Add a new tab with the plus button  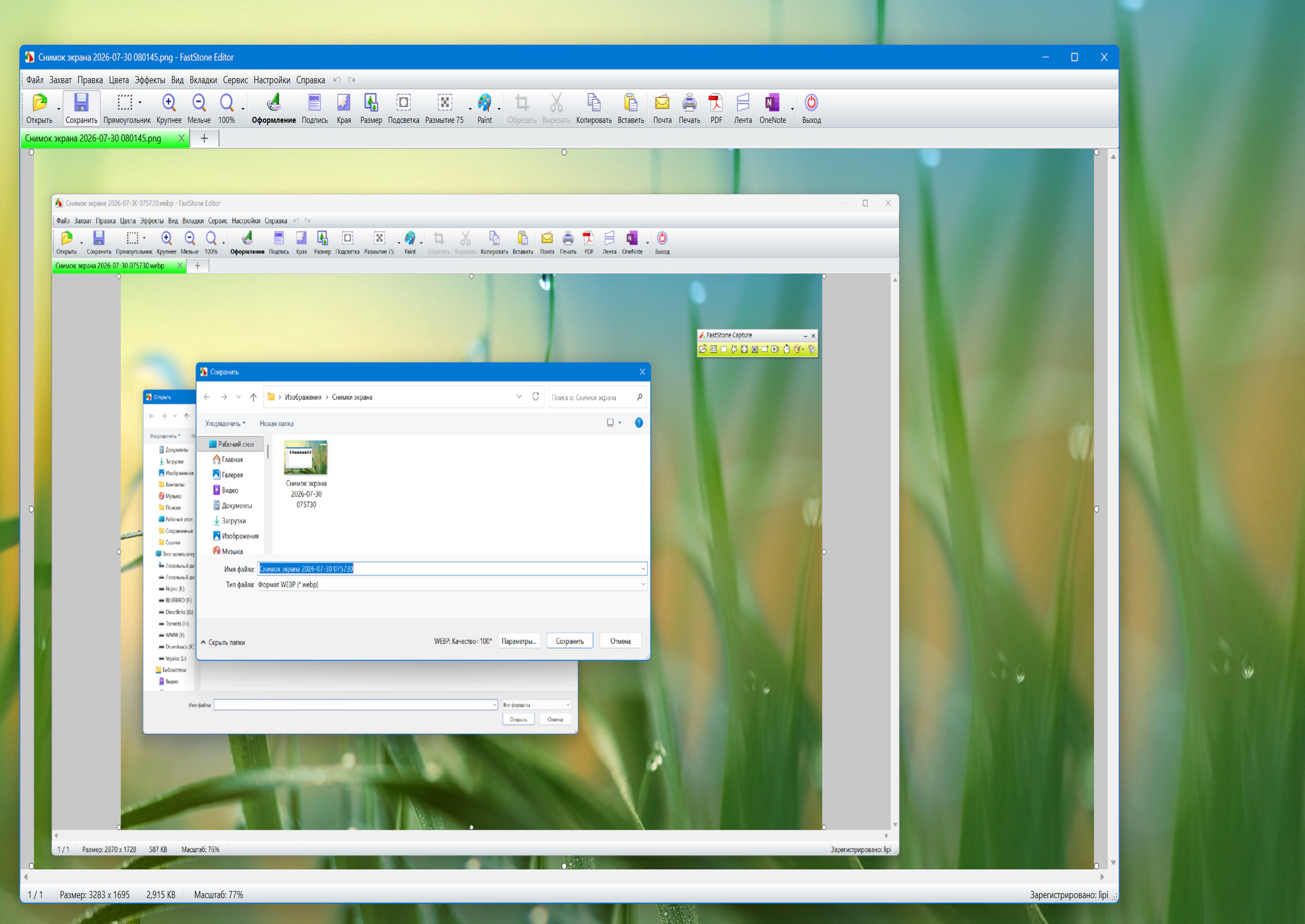coord(204,138)
